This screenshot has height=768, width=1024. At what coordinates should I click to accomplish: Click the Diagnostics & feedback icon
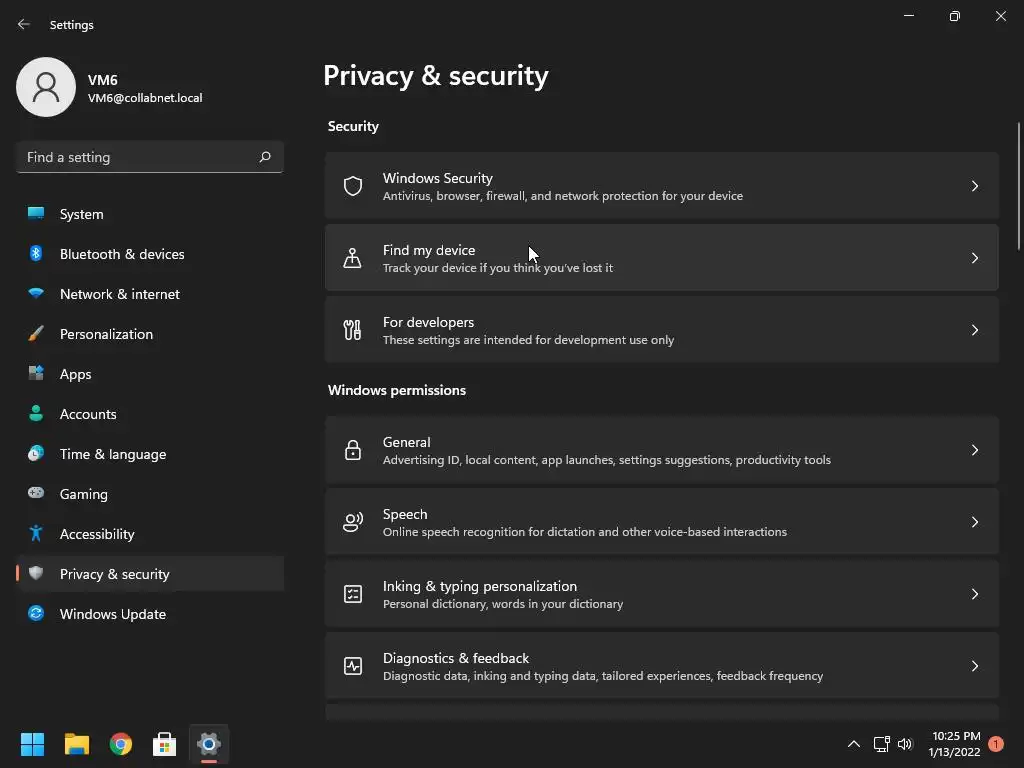(x=353, y=666)
